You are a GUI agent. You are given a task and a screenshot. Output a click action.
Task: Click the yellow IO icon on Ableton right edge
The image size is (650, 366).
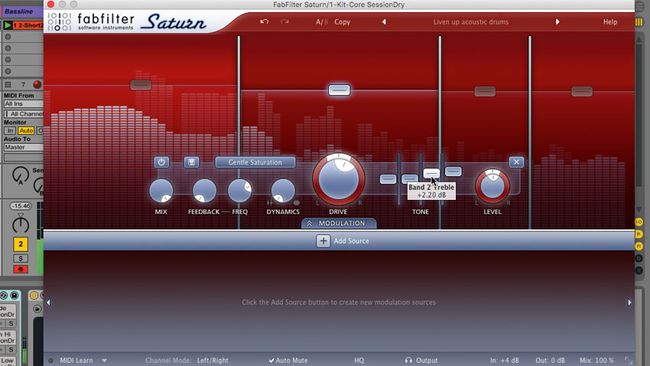pyautogui.click(x=639, y=222)
